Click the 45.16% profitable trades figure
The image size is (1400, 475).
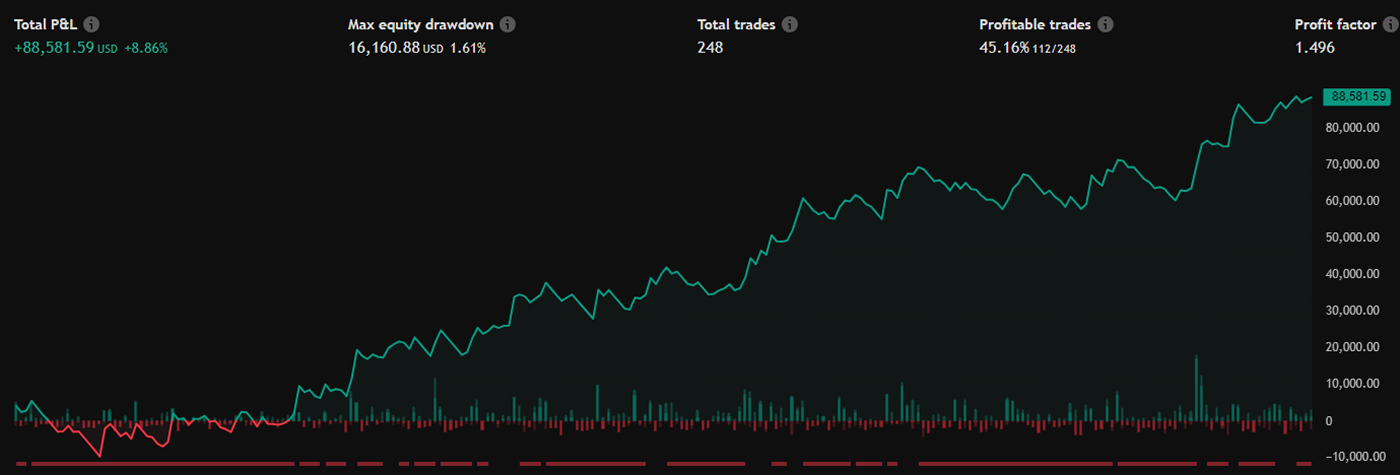click(1004, 48)
